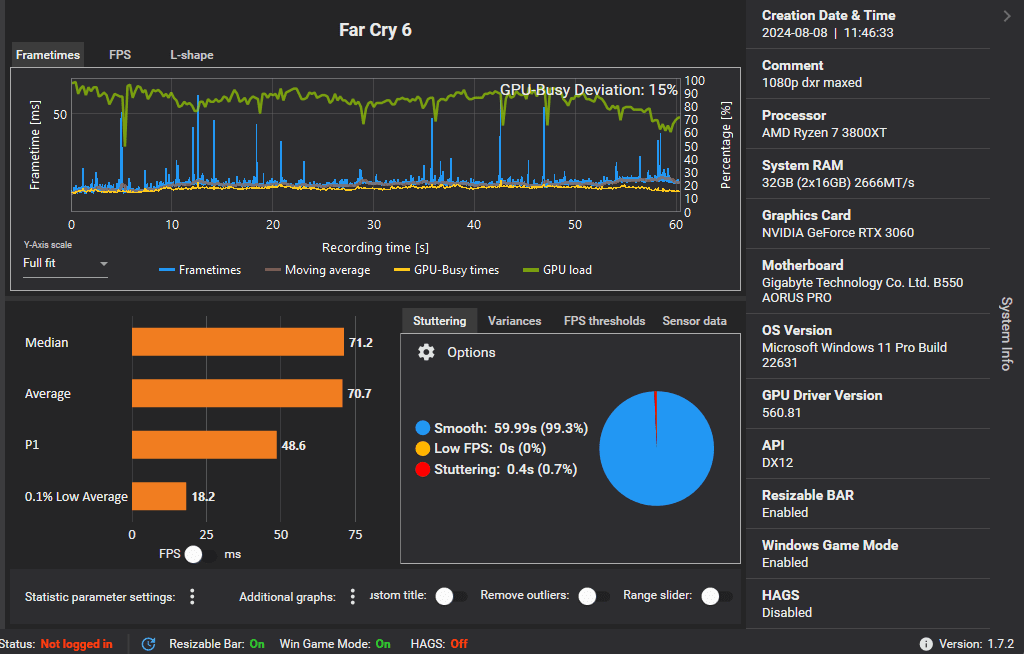Image resolution: width=1024 pixels, height=654 pixels.
Task: Click the P1 FPS bar
Action: (x=204, y=445)
